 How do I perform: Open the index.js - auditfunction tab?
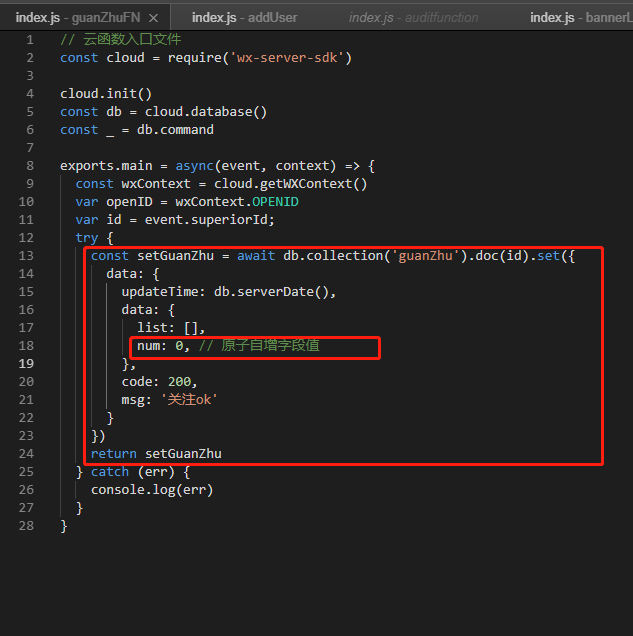413,18
